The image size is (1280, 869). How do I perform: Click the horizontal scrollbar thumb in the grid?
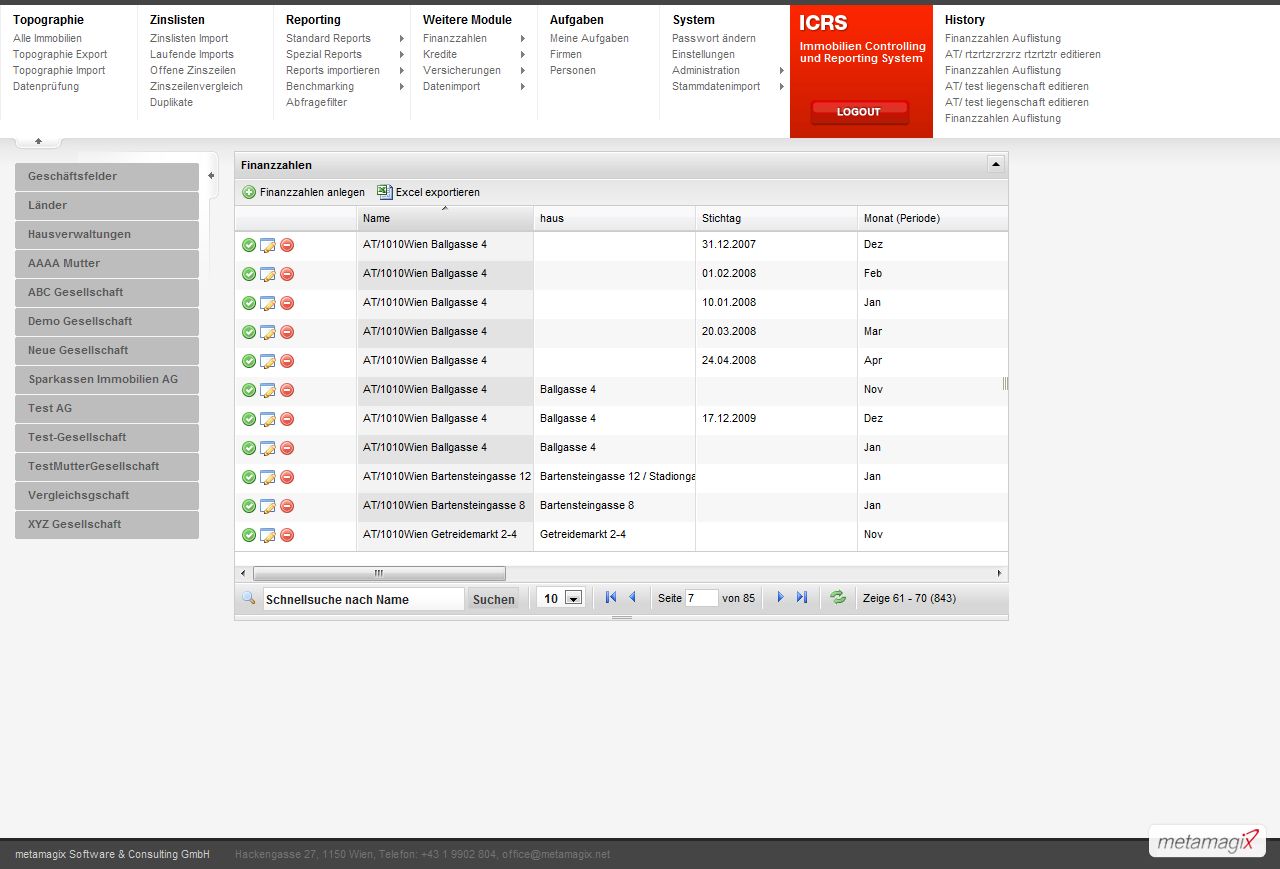[379, 573]
